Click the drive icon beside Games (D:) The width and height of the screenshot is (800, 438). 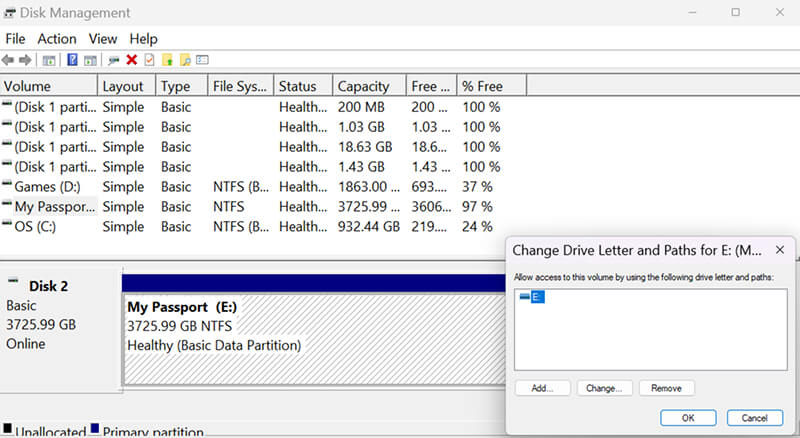[x=7, y=183]
